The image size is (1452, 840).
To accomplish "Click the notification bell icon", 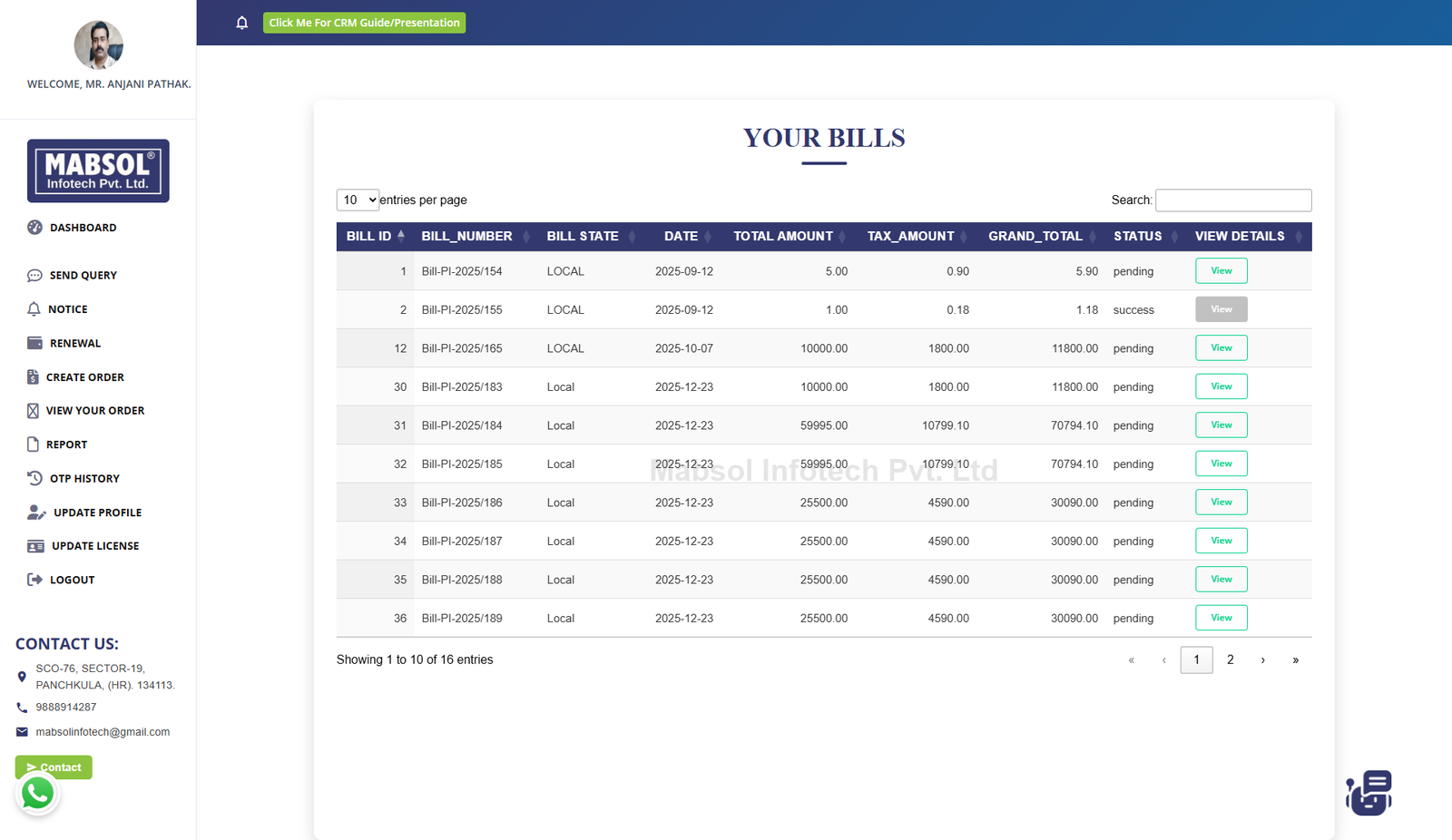I will (x=241, y=23).
